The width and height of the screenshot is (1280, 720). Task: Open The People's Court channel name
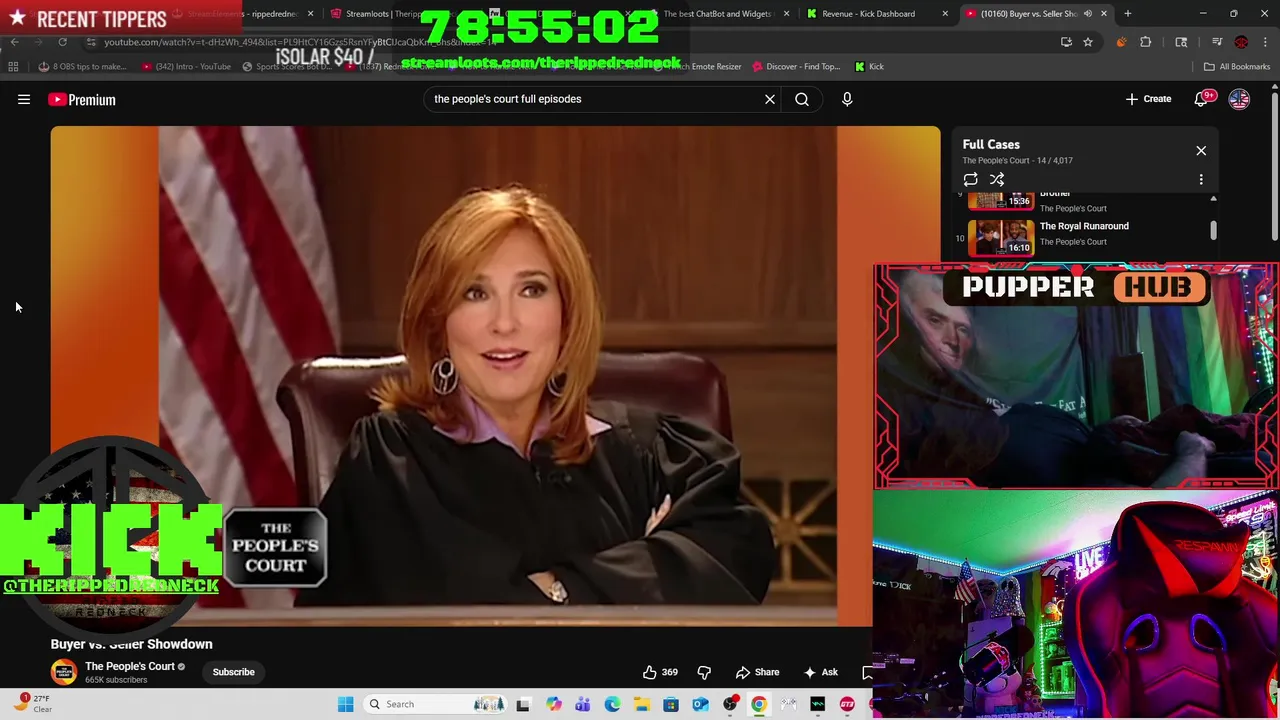pos(130,666)
